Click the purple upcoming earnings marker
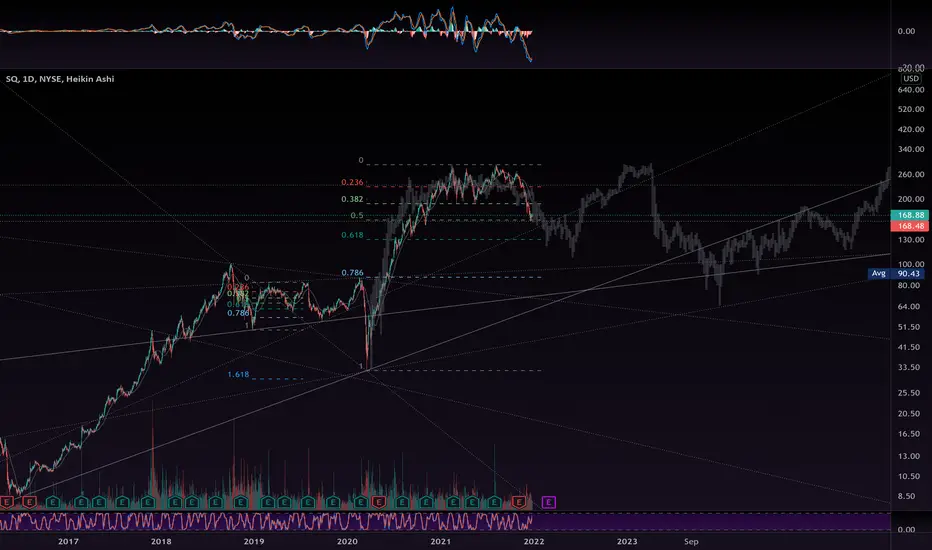Image resolution: width=932 pixels, height=550 pixels. (x=548, y=502)
